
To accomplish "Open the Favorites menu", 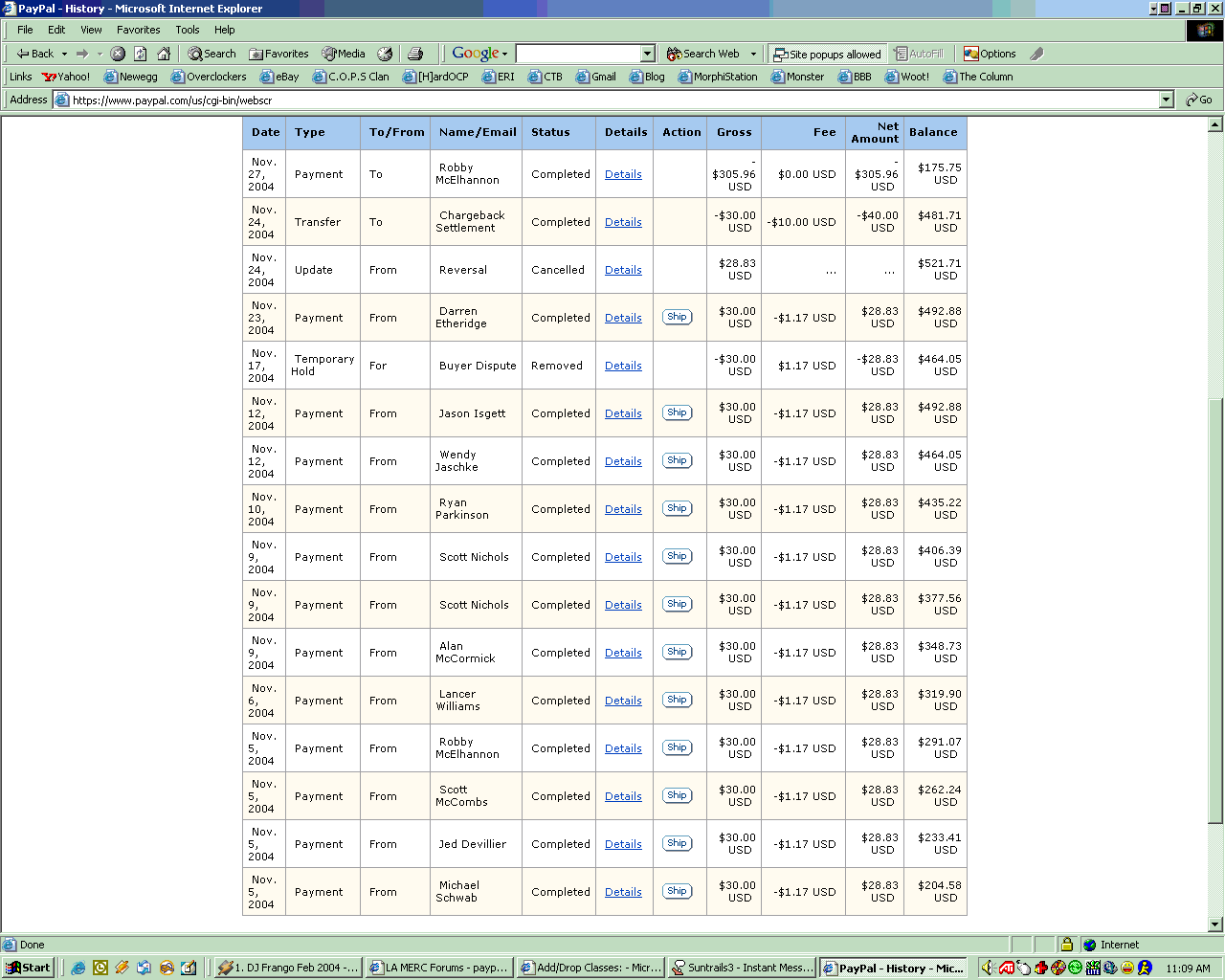I will 139,30.
